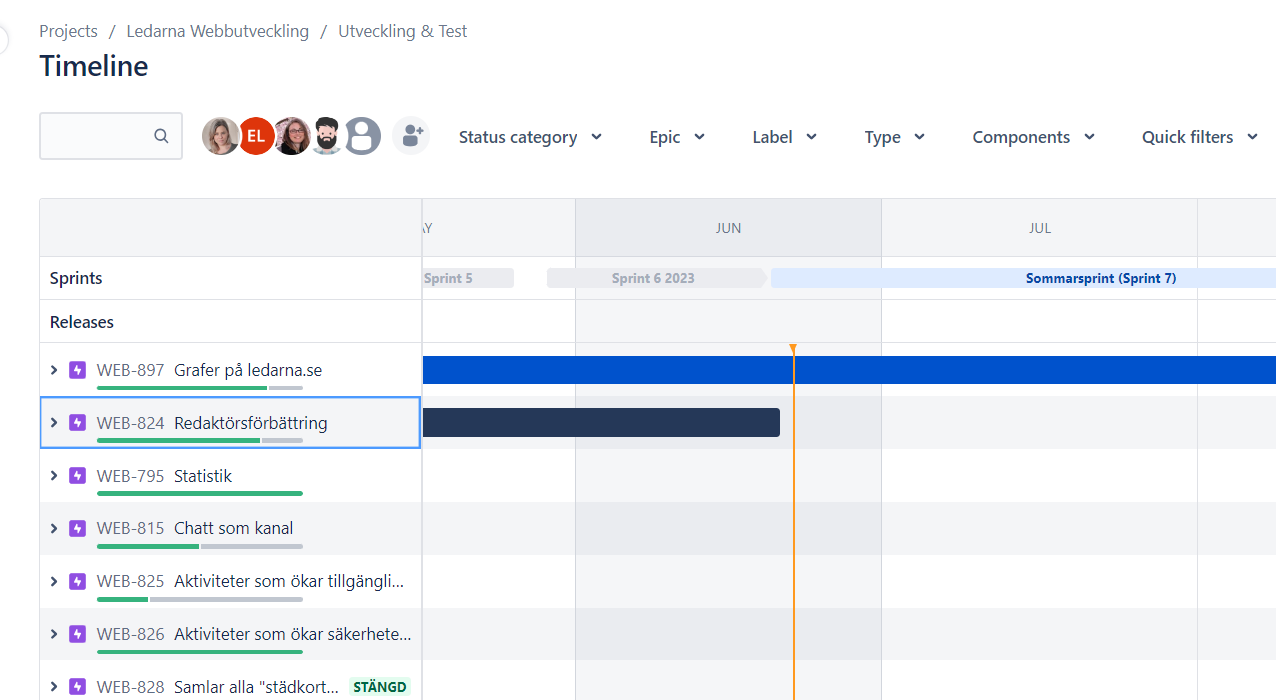The height and width of the screenshot is (700, 1276).
Task: Click the epic icon beside WEB-795 Statistik
Action: coord(78,476)
